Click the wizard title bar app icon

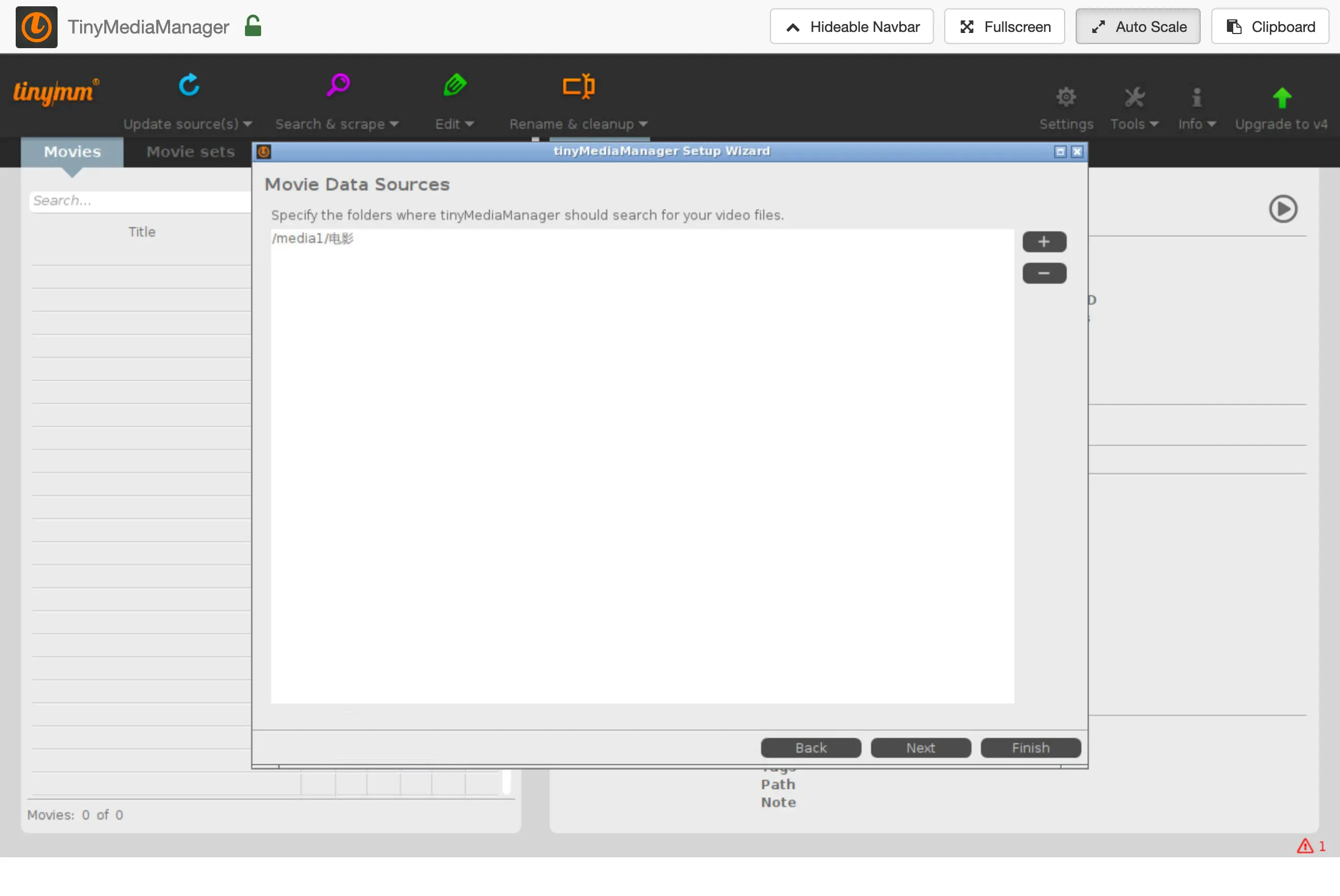click(263, 151)
